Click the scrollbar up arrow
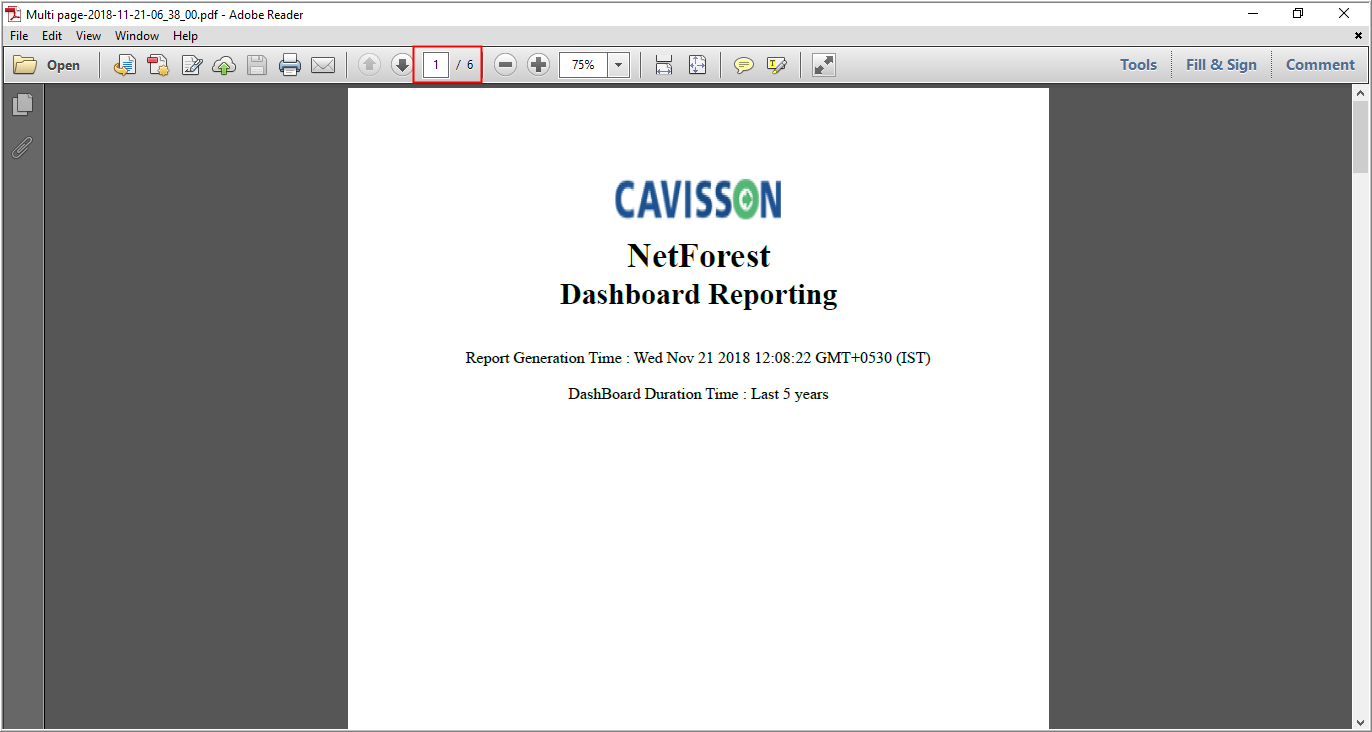Viewport: 1372px width, 732px height. point(1360,92)
